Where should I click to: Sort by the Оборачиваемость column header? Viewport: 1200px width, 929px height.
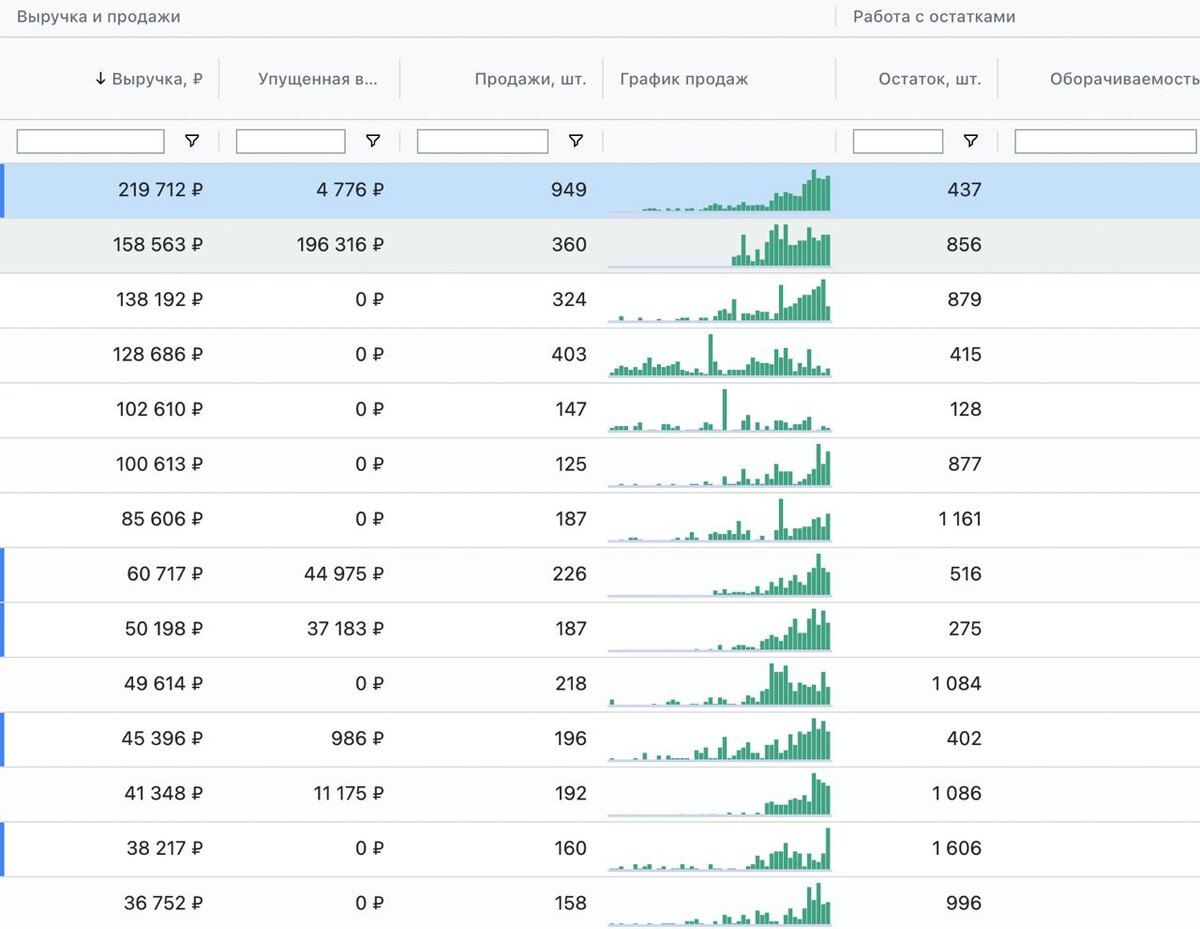(x=1124, y=79)
